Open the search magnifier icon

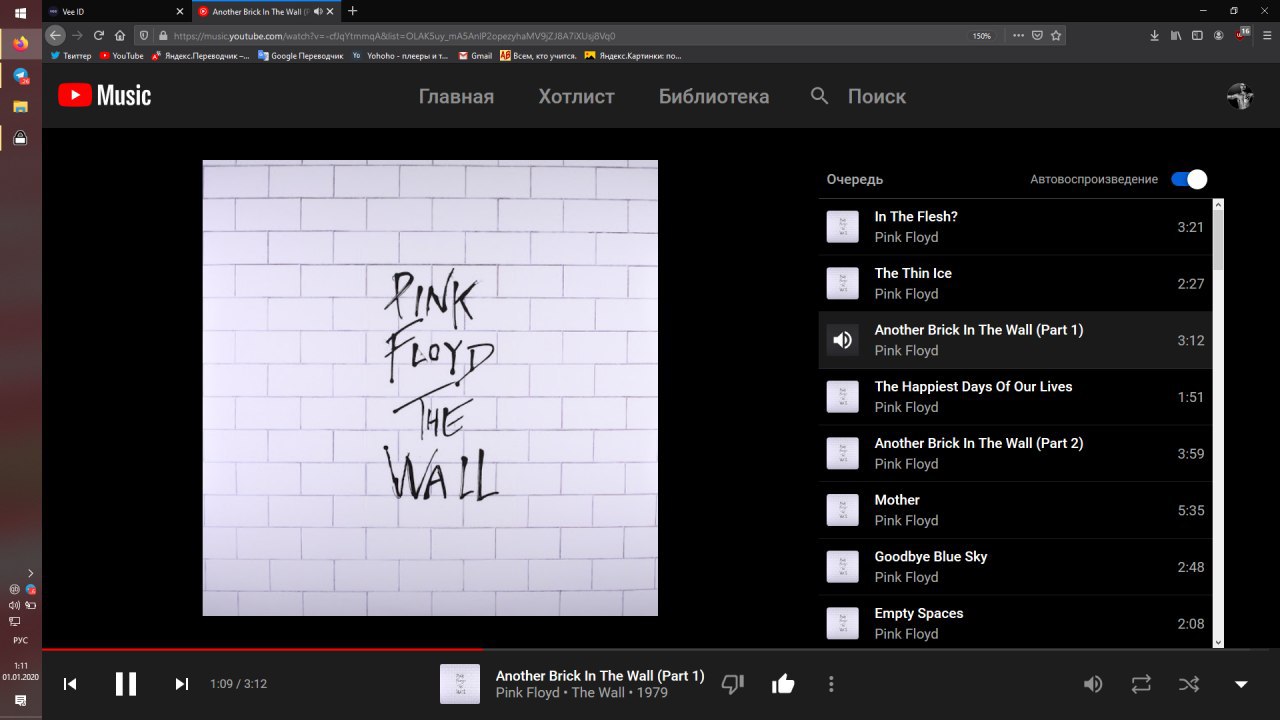click(820, 96)
